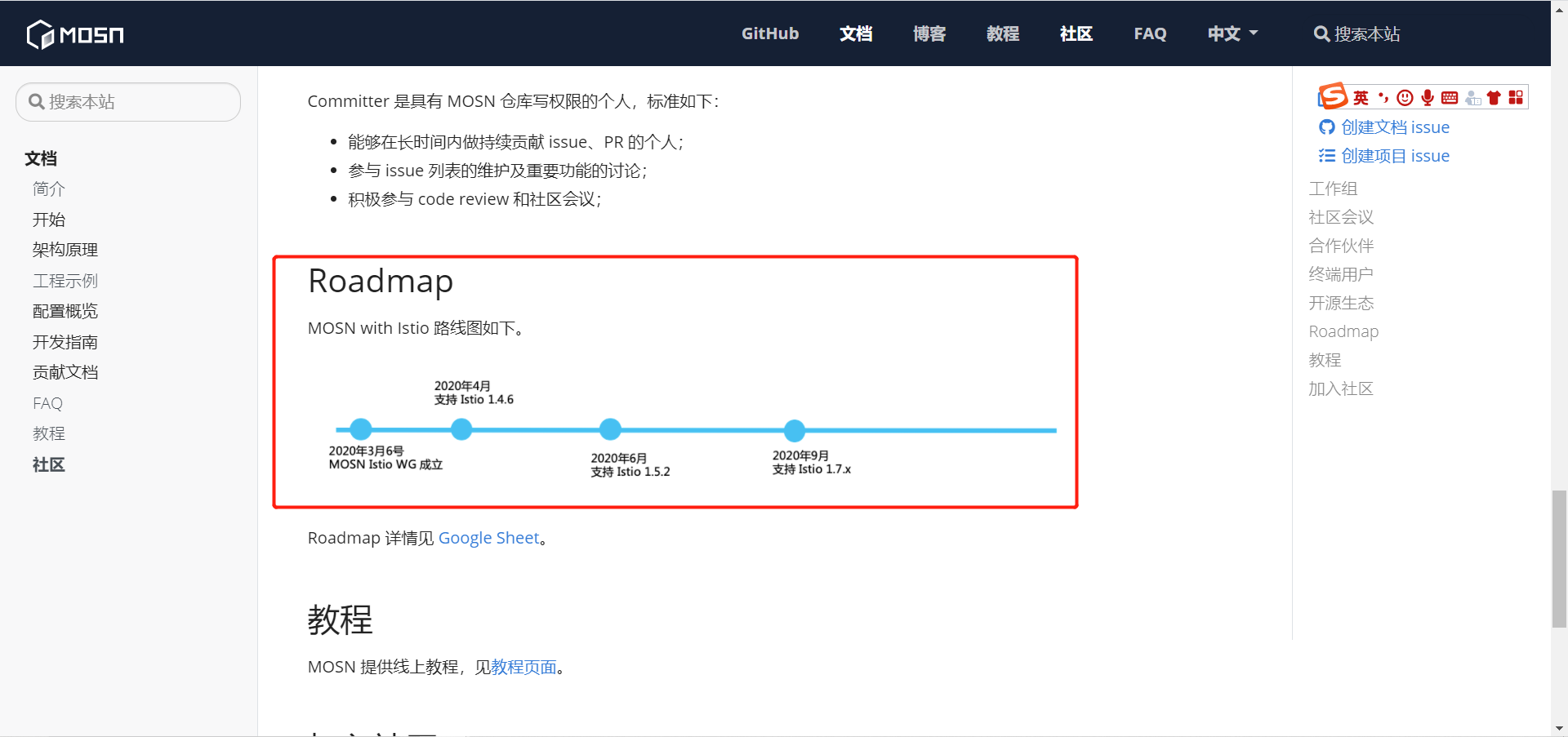Open 贡献文档 in the left sidebar
The width and height of the screenshot is (1568, 737).
coord(65,372)
